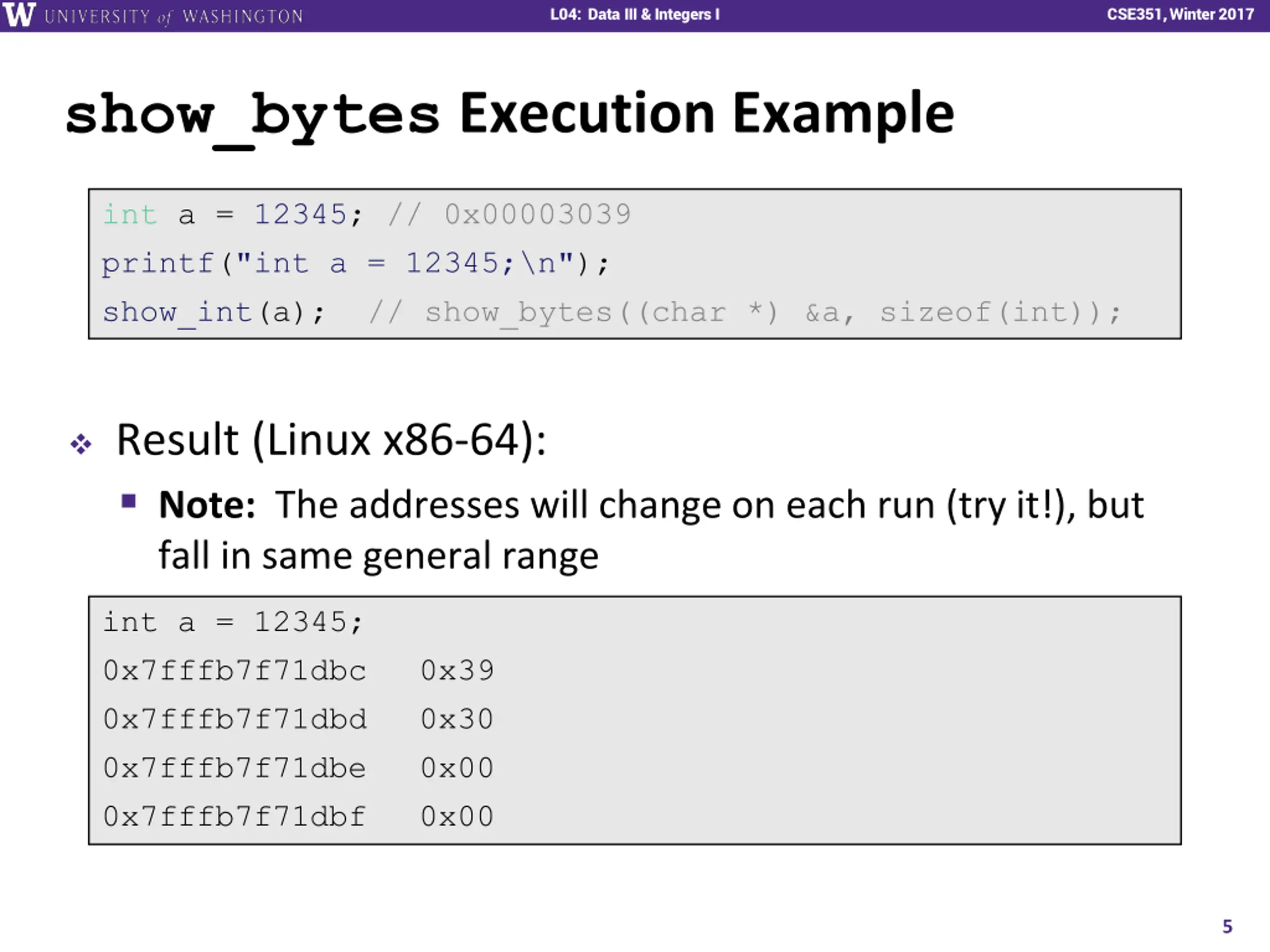Click the address 0x7fffb7f71dbe
1270x952 pixels.
(234, 769)
